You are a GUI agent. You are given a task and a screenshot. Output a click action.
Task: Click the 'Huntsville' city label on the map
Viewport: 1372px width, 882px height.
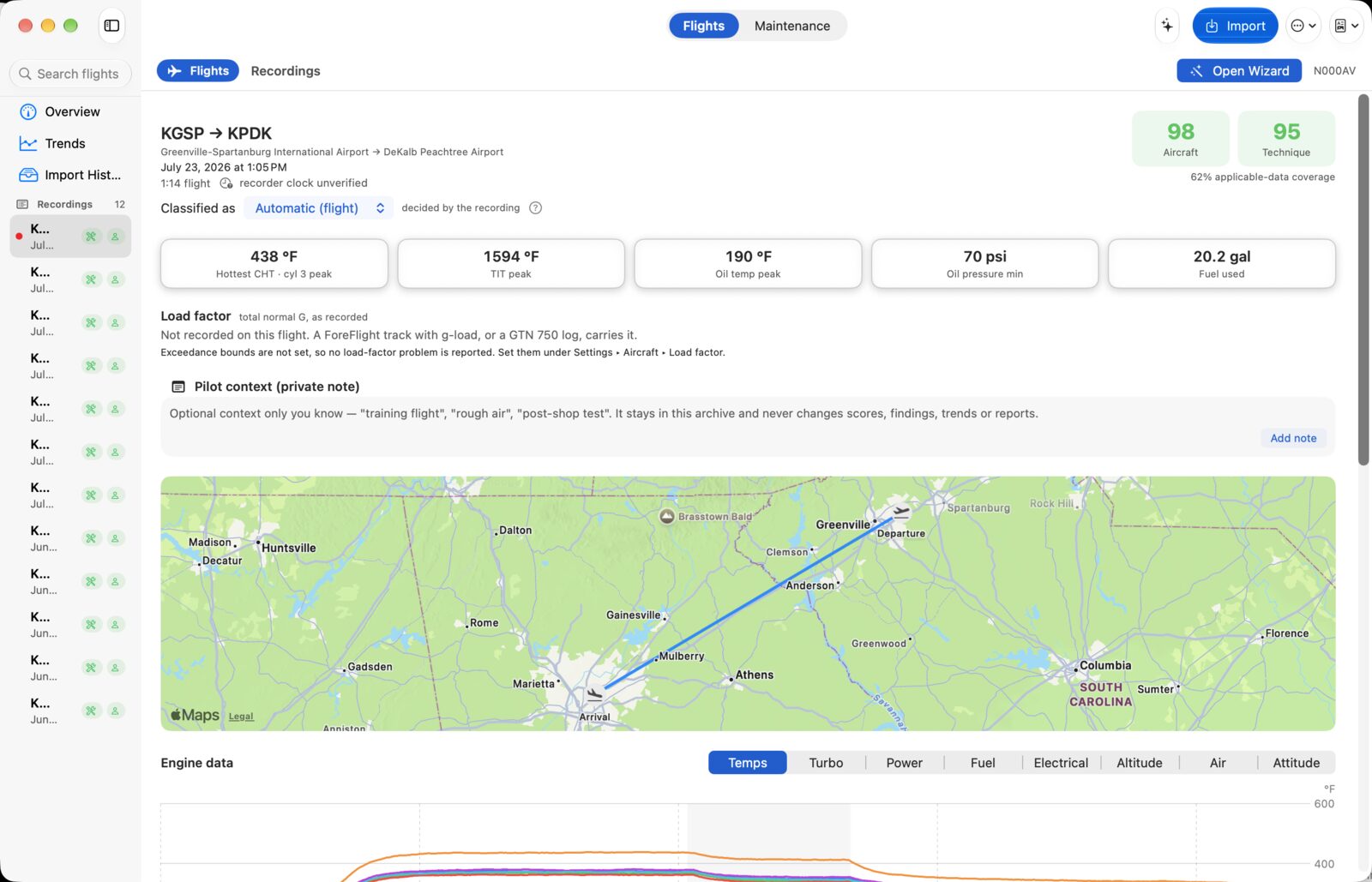pyautogui.click(x=288, y=548)
